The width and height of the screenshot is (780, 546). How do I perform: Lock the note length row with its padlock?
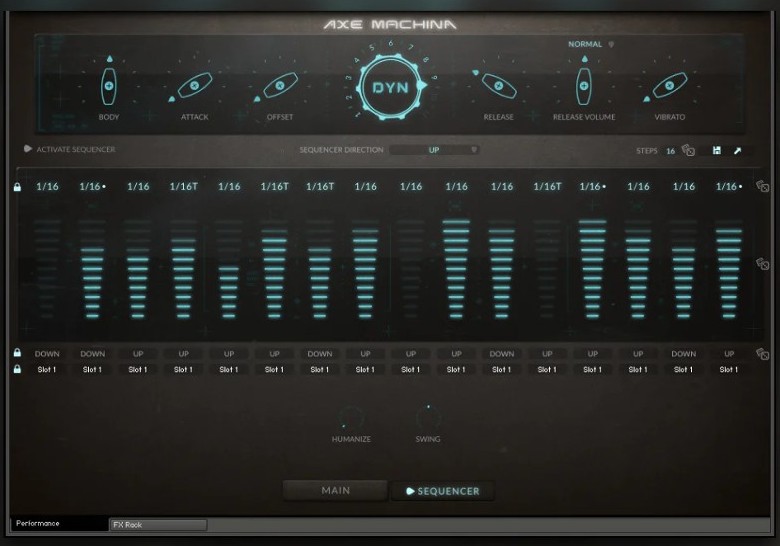click(17, 187)
